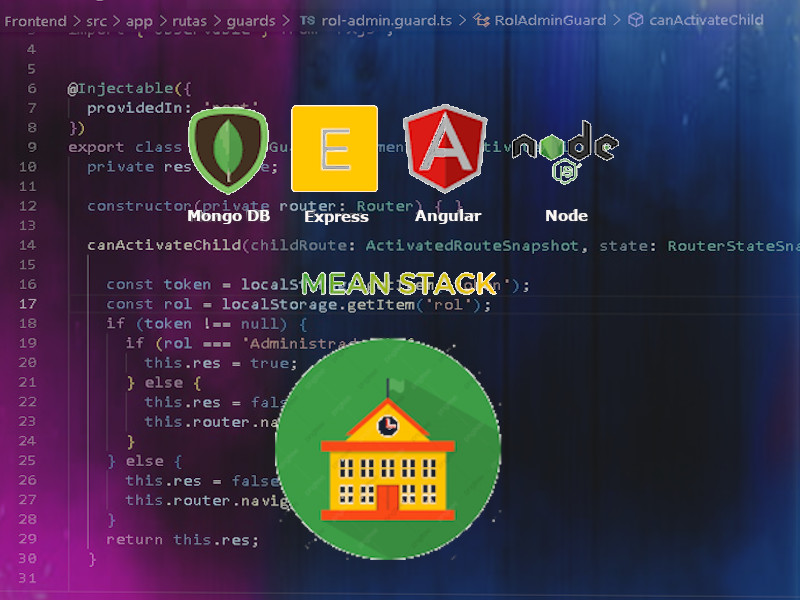Open the rutas breadcrumb folder
This screenshot has height=600, width=800.
pyautogui.click(x=189, y=21)
